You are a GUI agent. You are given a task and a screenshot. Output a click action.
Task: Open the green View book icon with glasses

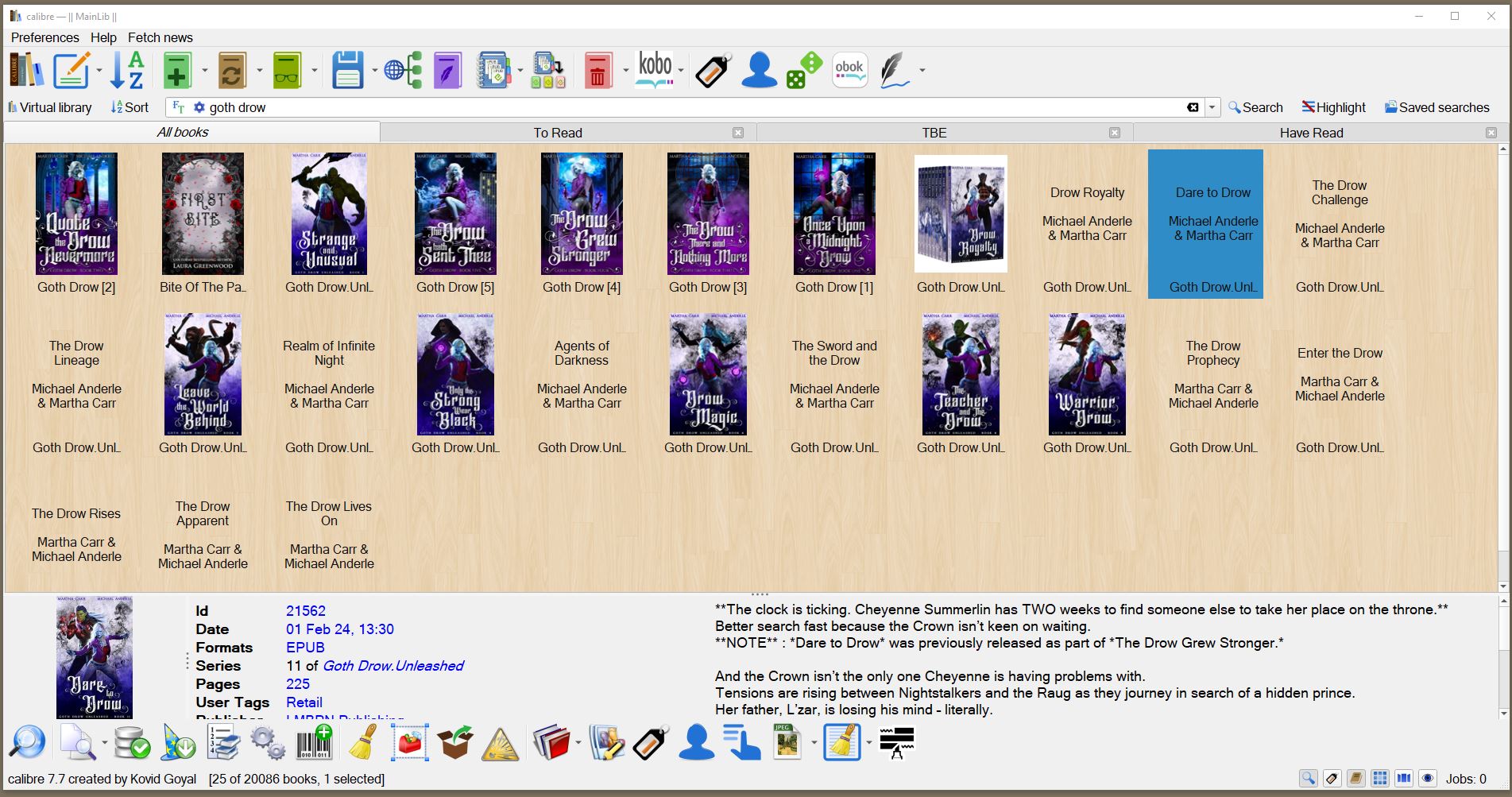pos(287,70)
